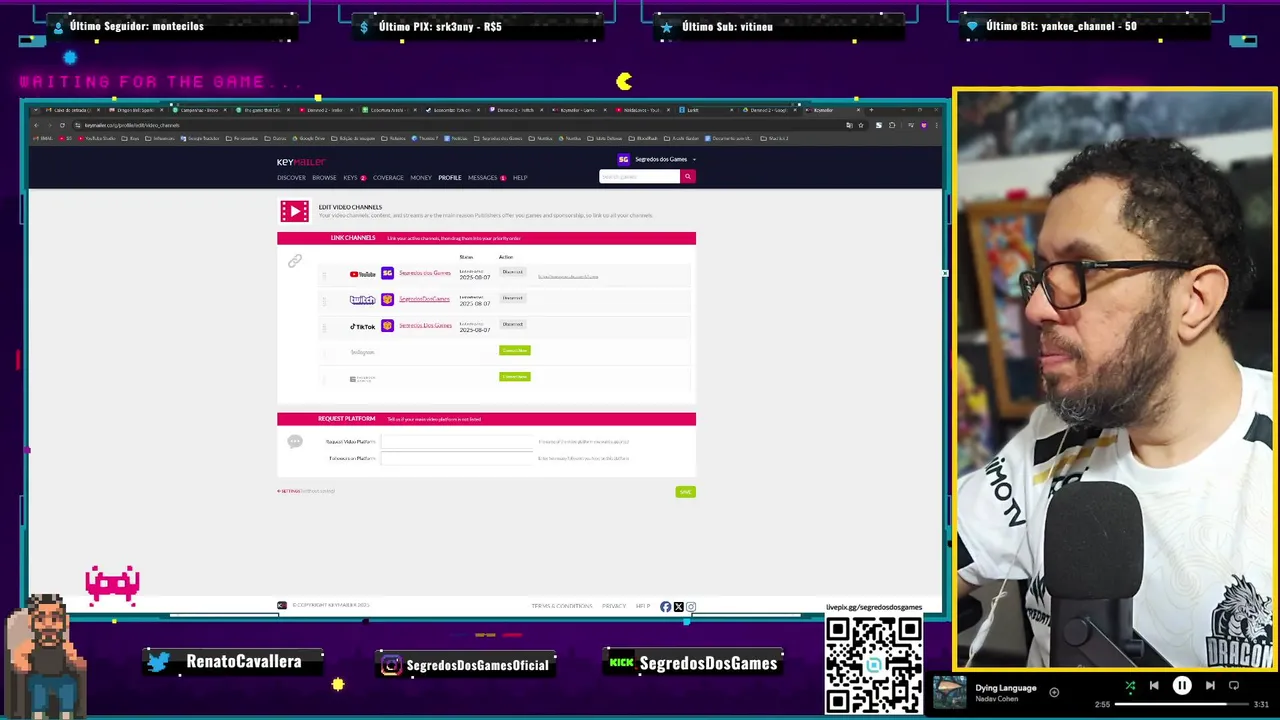
Task: Click the Twitch row drag handle
Action: 324,300
